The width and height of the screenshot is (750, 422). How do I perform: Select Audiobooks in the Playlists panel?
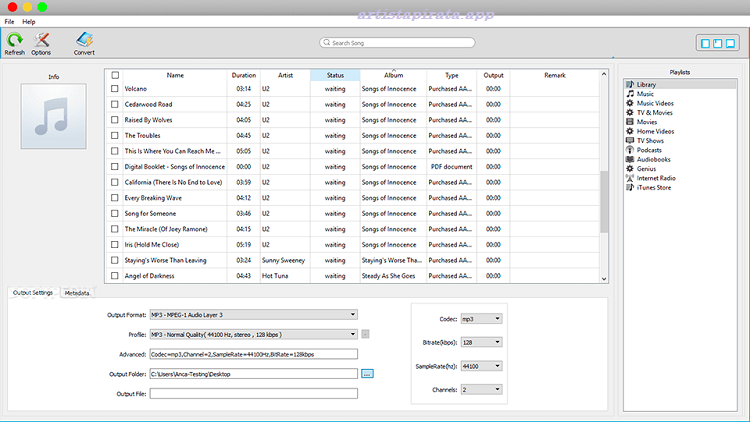[x=652, y=159]
